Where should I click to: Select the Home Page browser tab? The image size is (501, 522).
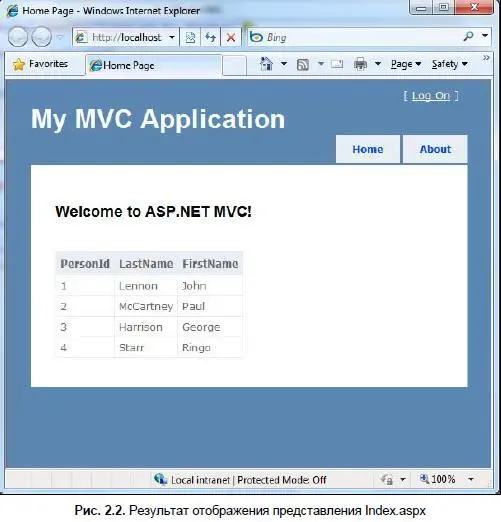[154, 65]
